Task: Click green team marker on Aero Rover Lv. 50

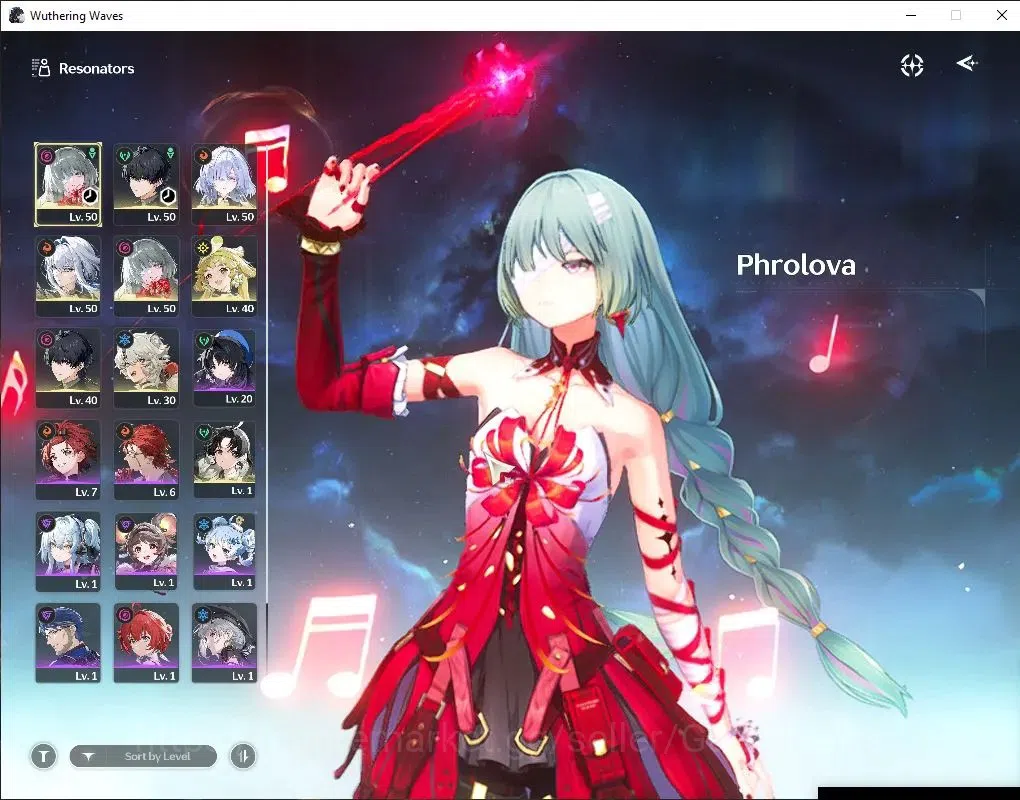Action: click(170, 153)
